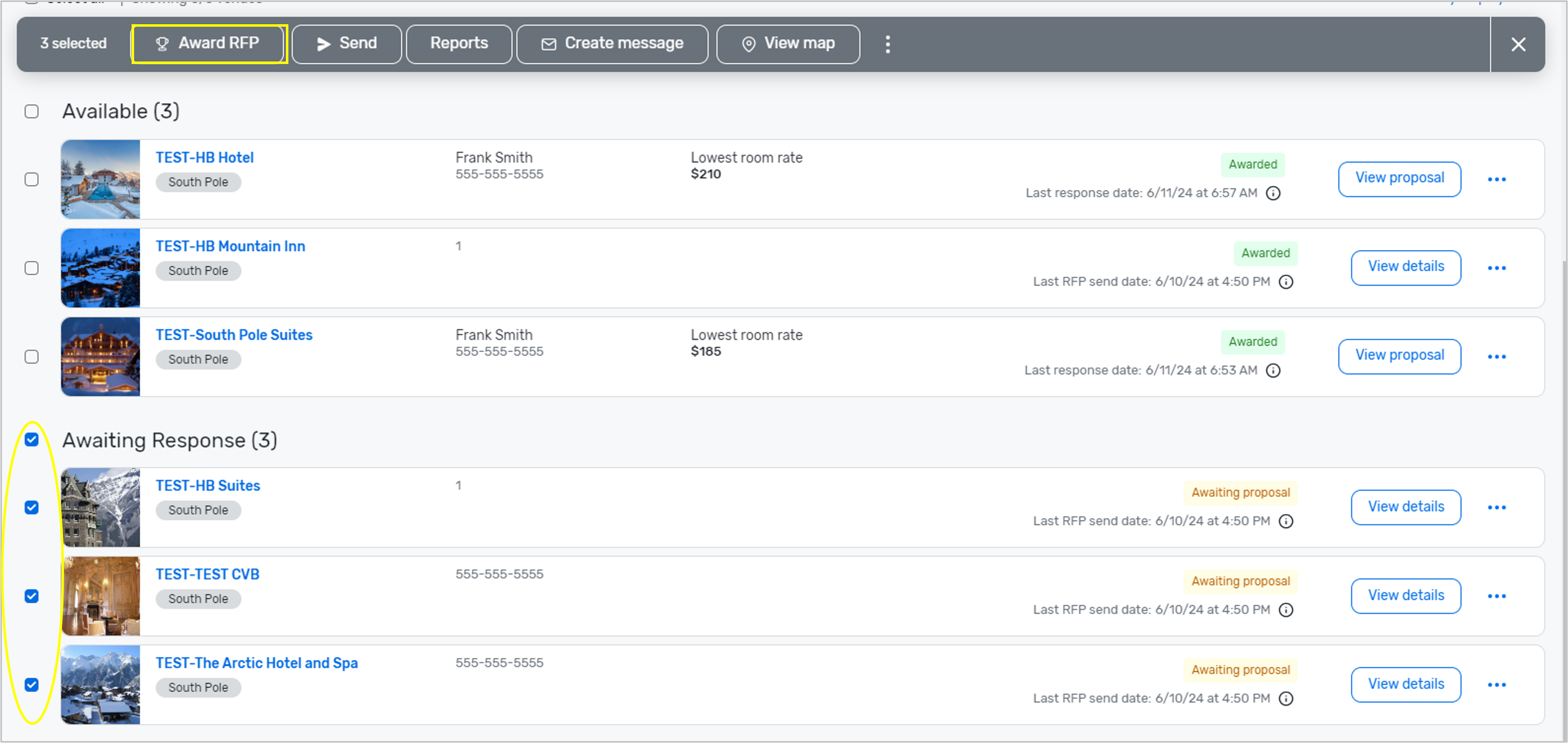Click View proposal for TEST-South Pole Suites

(x=1399, y=356)
